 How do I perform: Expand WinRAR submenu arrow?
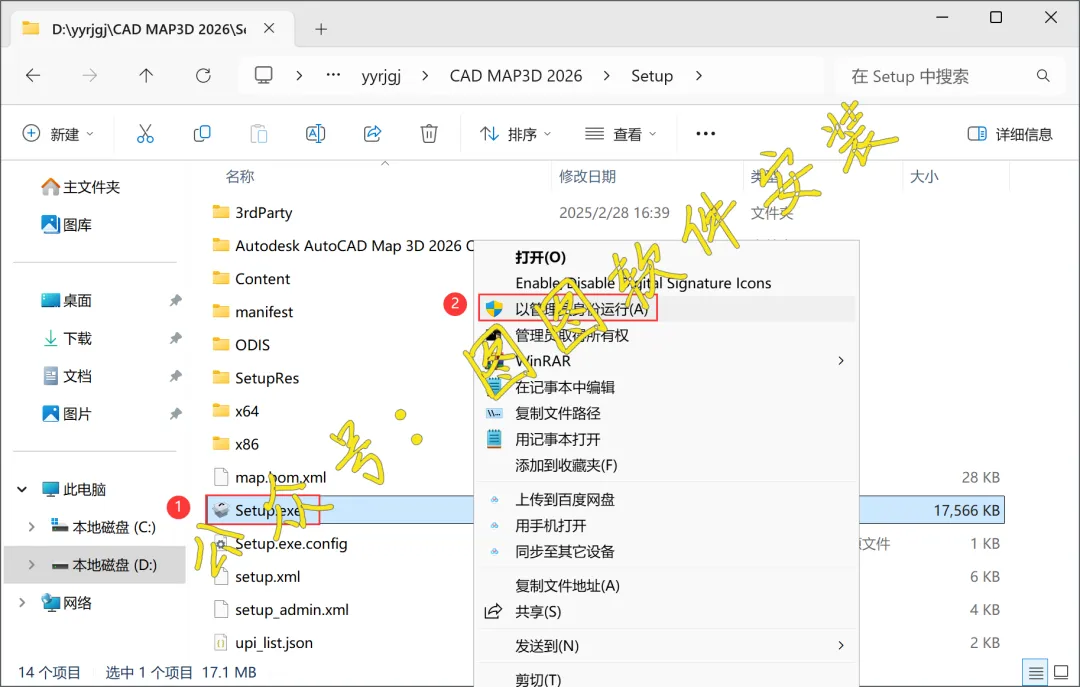click(841, 360)
